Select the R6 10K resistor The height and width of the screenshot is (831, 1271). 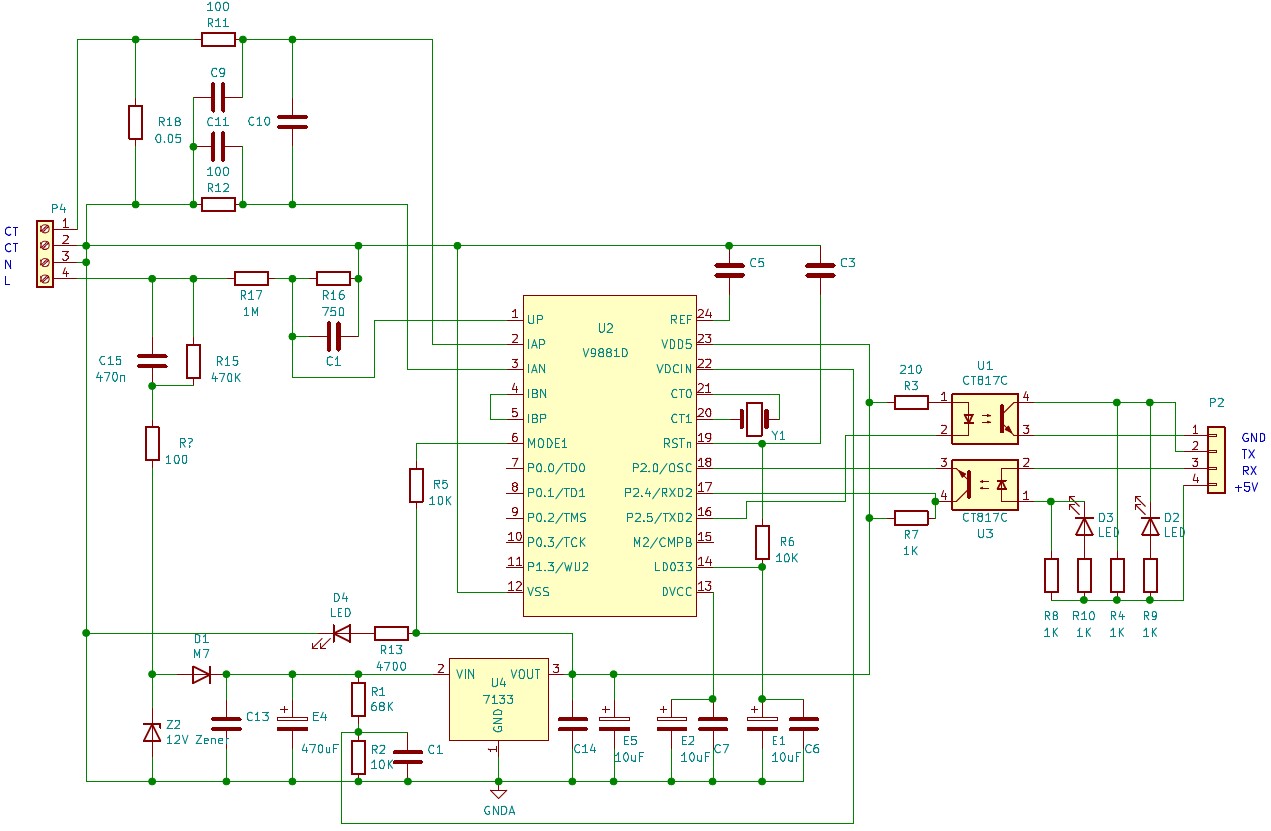pos(762,541)
